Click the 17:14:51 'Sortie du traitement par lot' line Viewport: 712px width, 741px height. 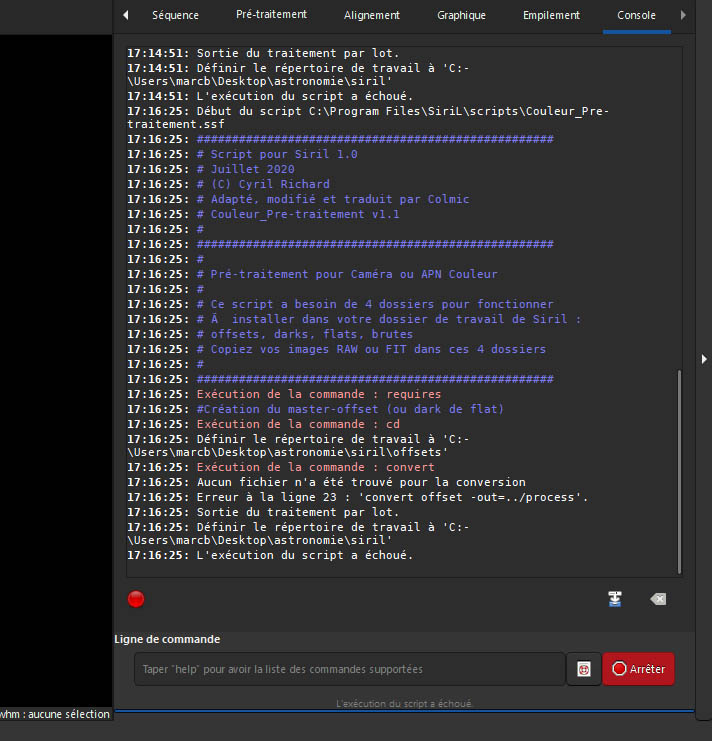tap(263, 53)
